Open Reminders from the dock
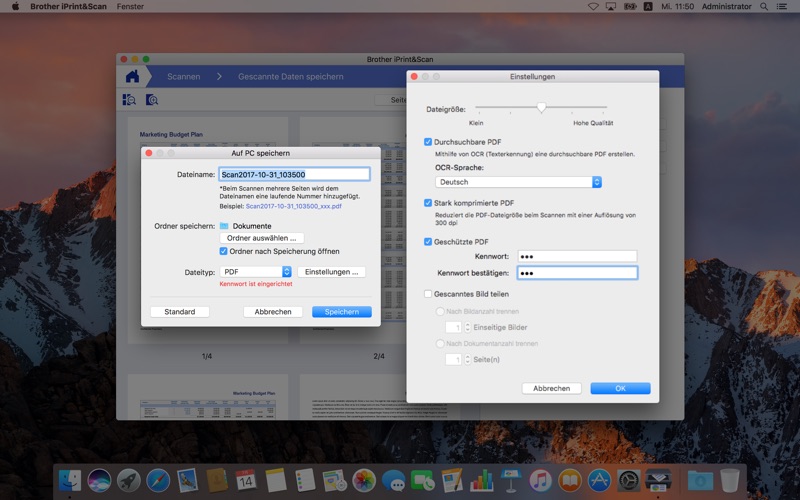Image resolution: width=800 pixels, height=500 pixels. (305, 480)
